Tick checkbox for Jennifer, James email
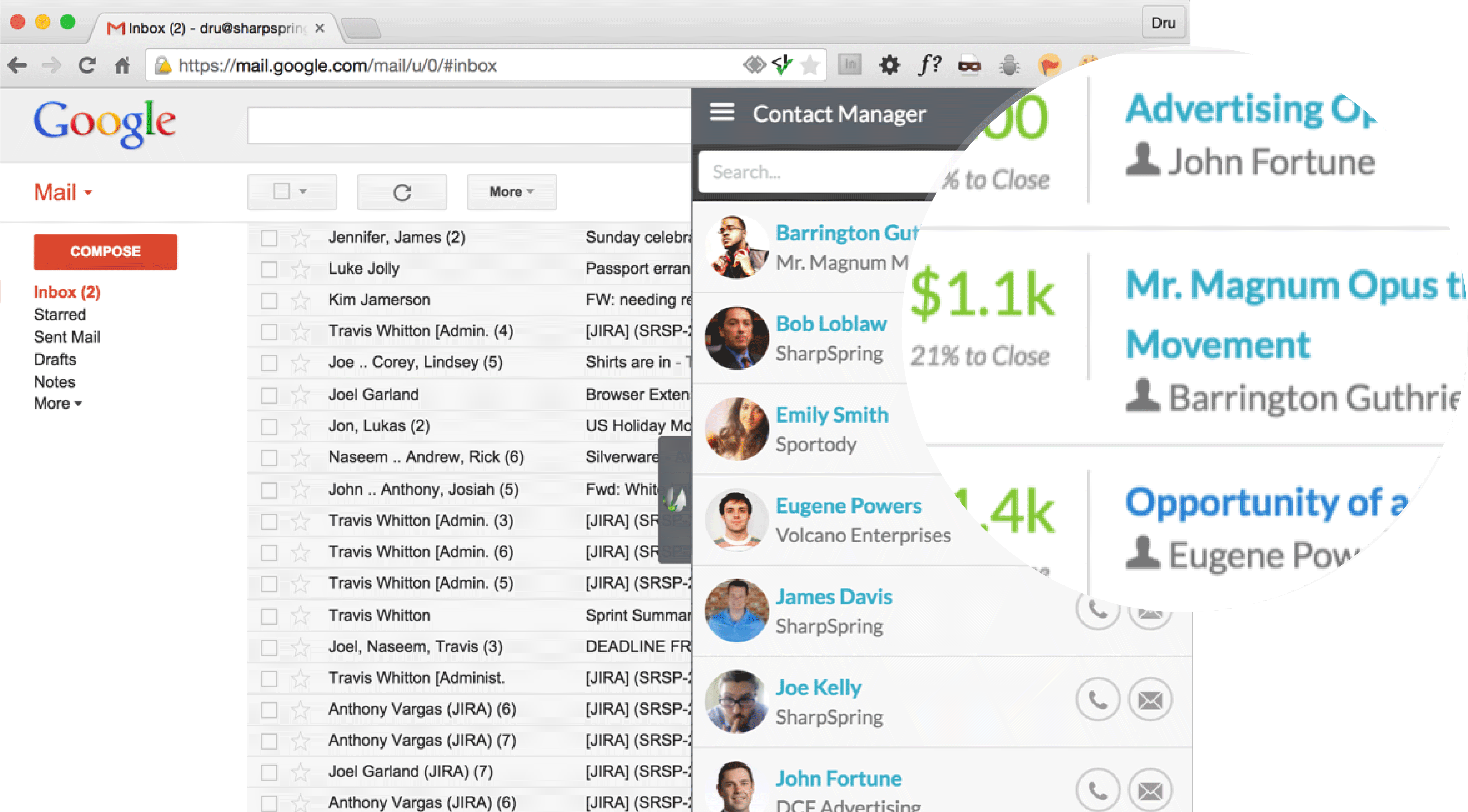Screen dimensions: 1468x812 point(269,238)
